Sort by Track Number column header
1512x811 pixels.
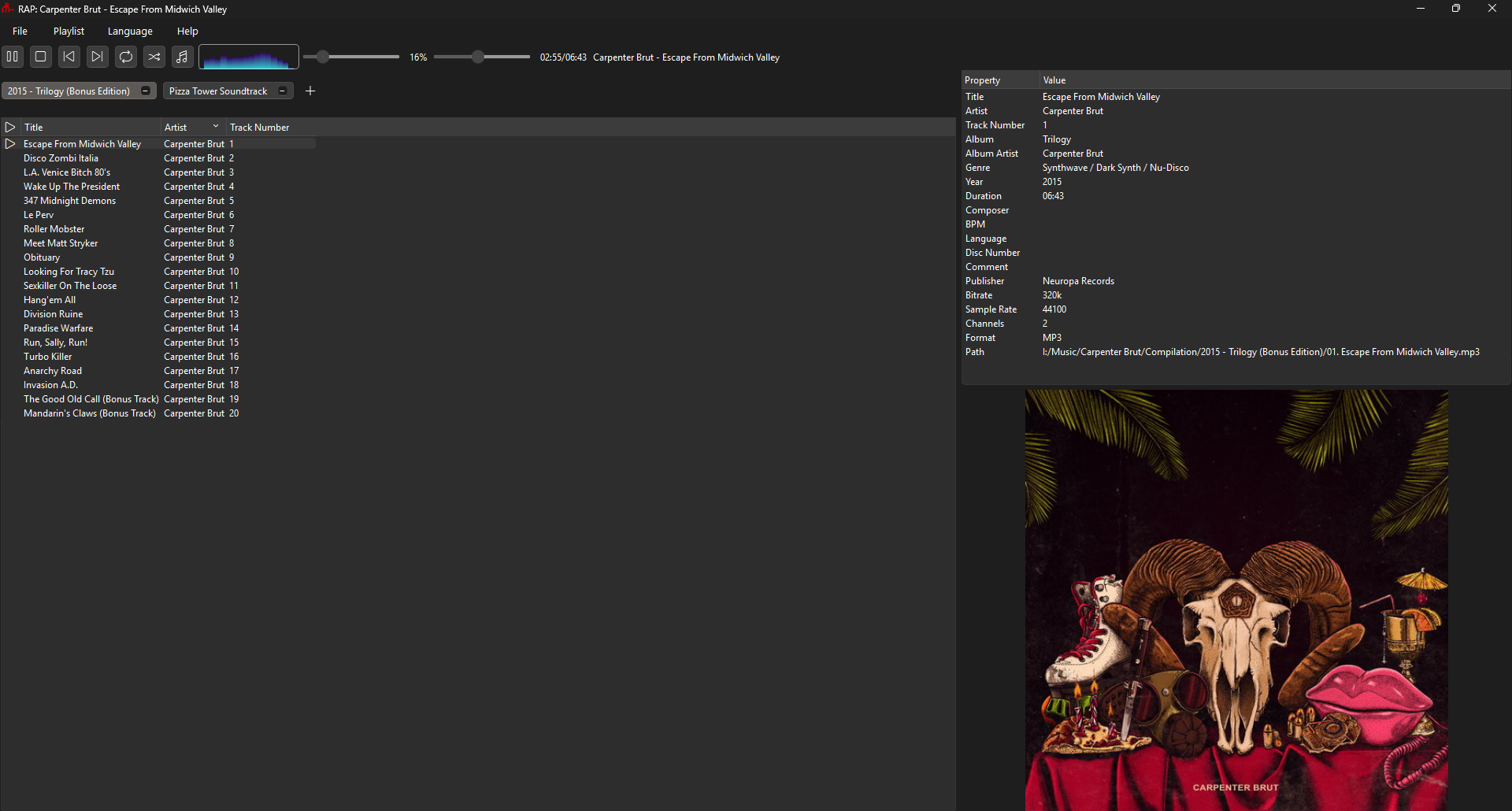pos(260,128)
